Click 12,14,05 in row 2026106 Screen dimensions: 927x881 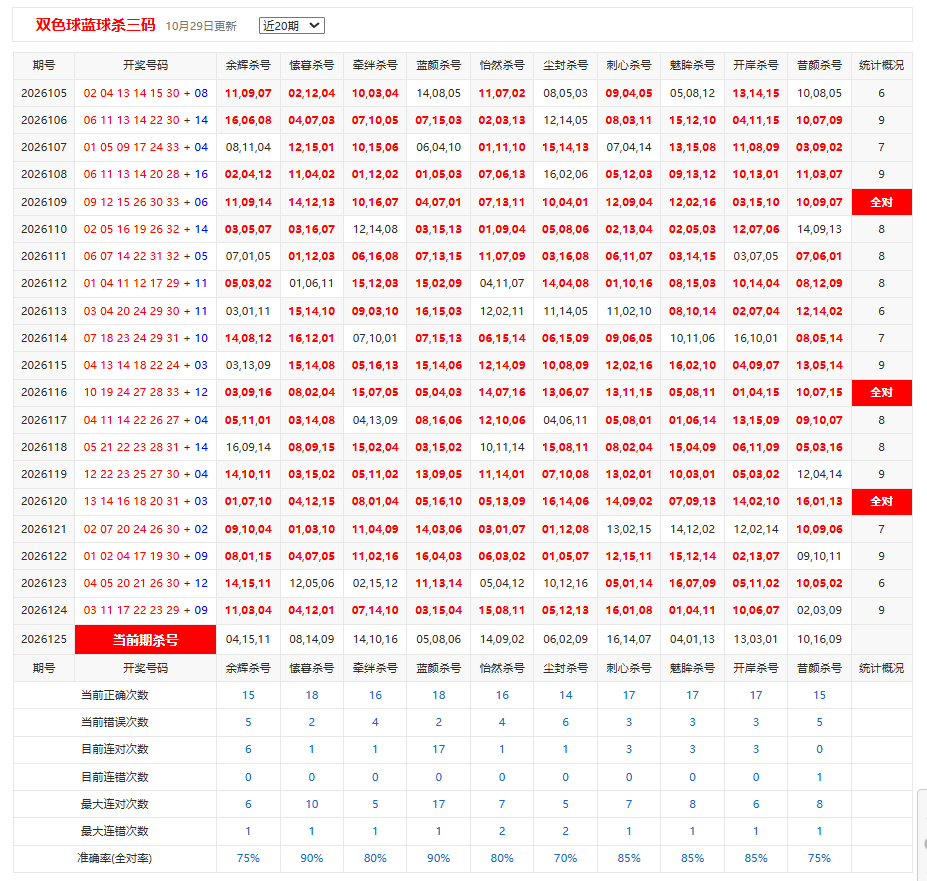pyautogui.click(x=566, y=120)
